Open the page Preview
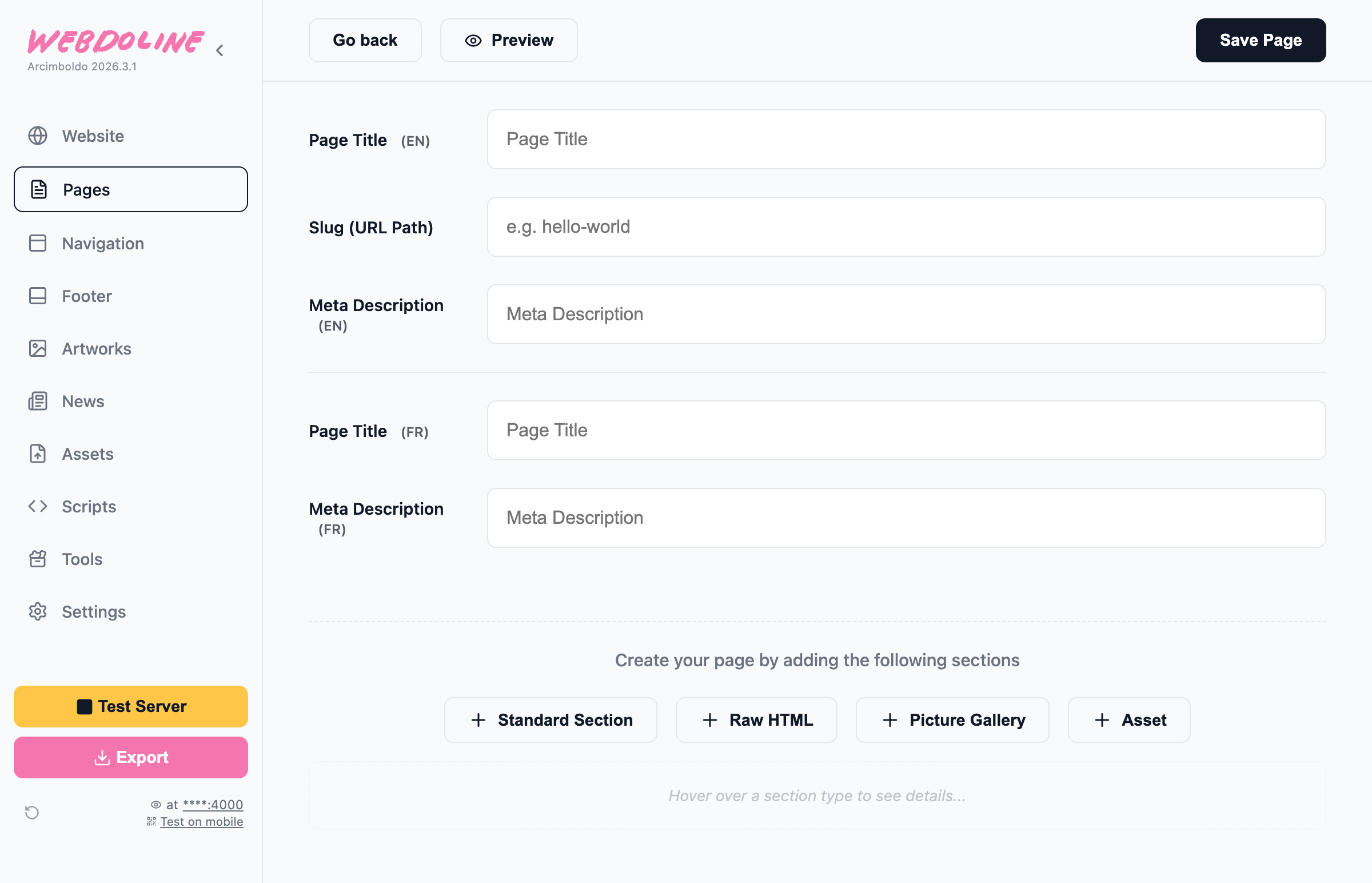 (508, 40)
